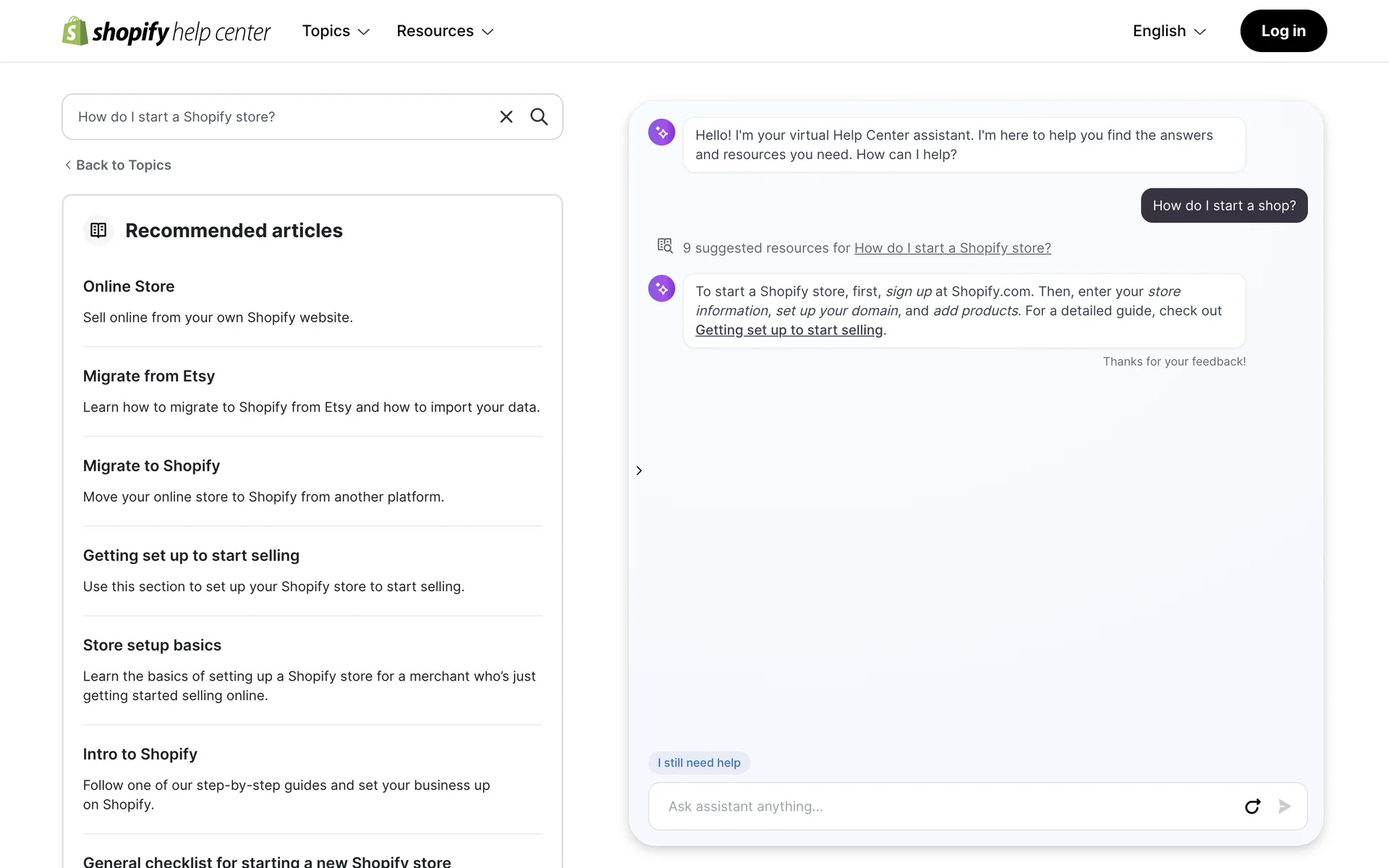Expand the Resources dropdown menu
The height and width of the screenshot is (868, 1389).
(445, 31)
